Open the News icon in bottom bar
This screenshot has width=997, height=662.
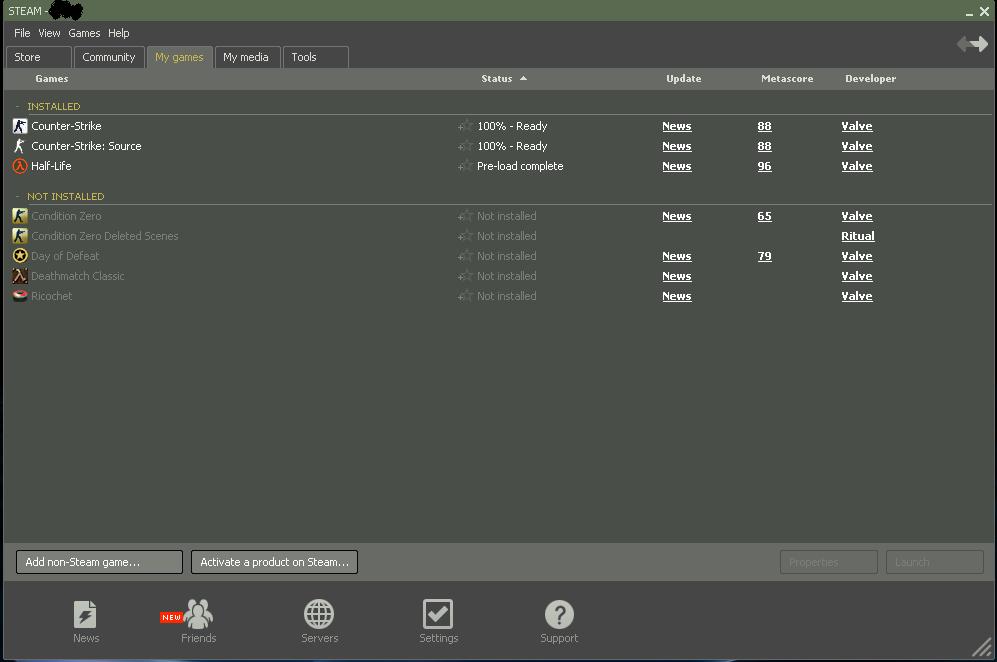coord(85,614)
